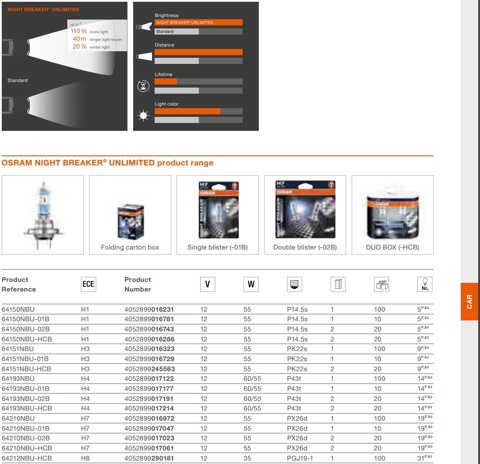Click the V voltage column icon
This screenshot has height=464, width=480.
tap(208, 284)
